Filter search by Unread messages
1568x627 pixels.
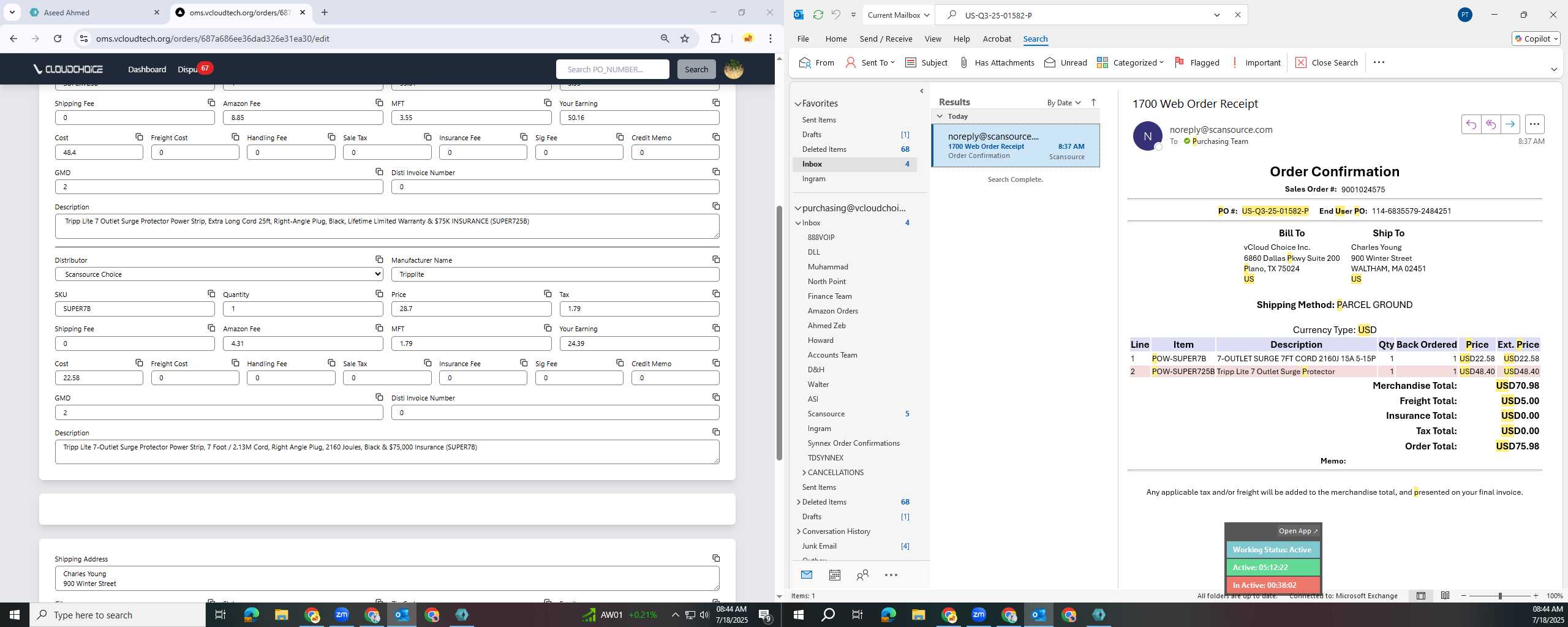pyautogui.click(x=1066, y=62)
